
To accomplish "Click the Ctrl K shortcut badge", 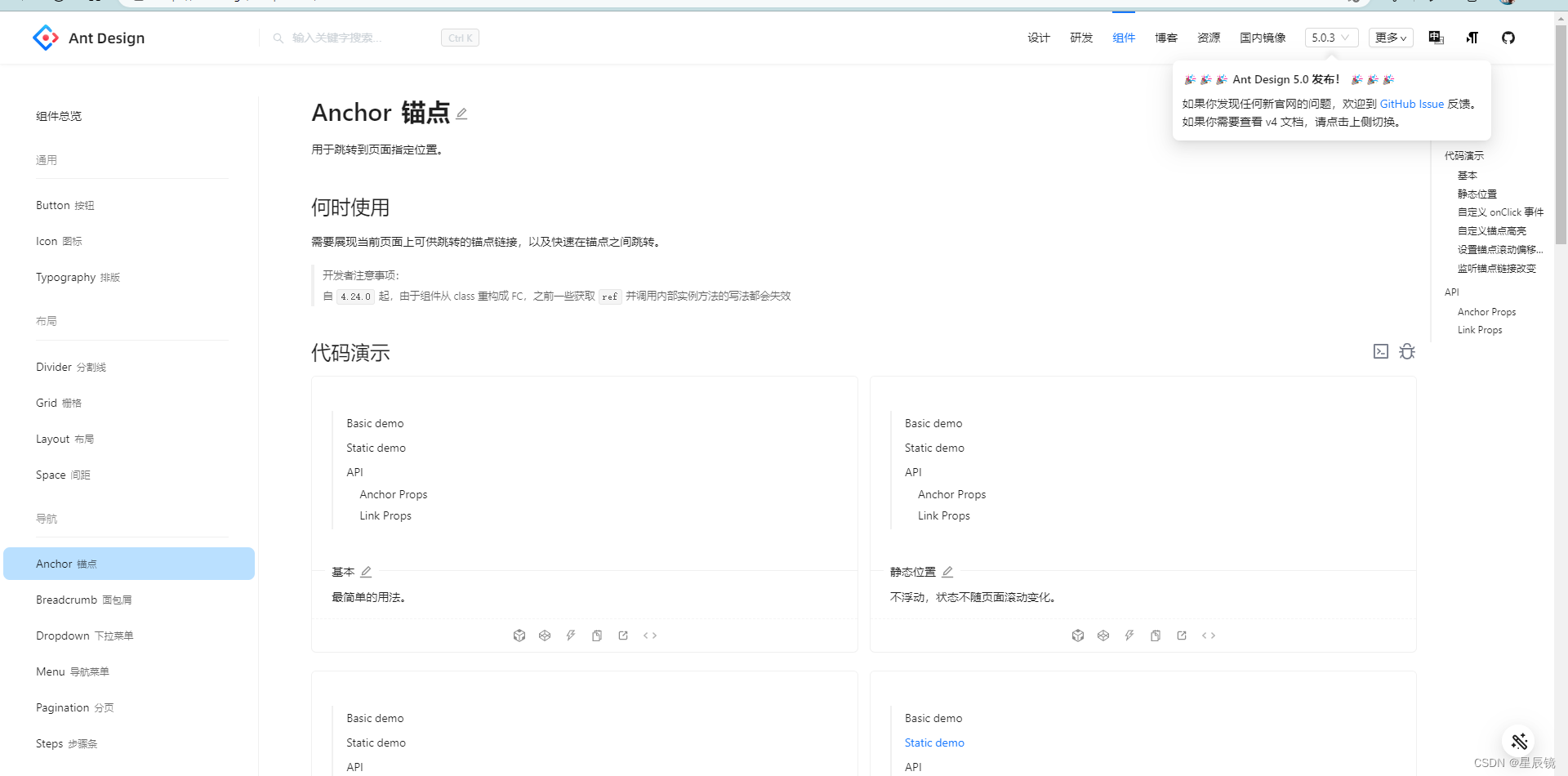I will click(460, 38).
